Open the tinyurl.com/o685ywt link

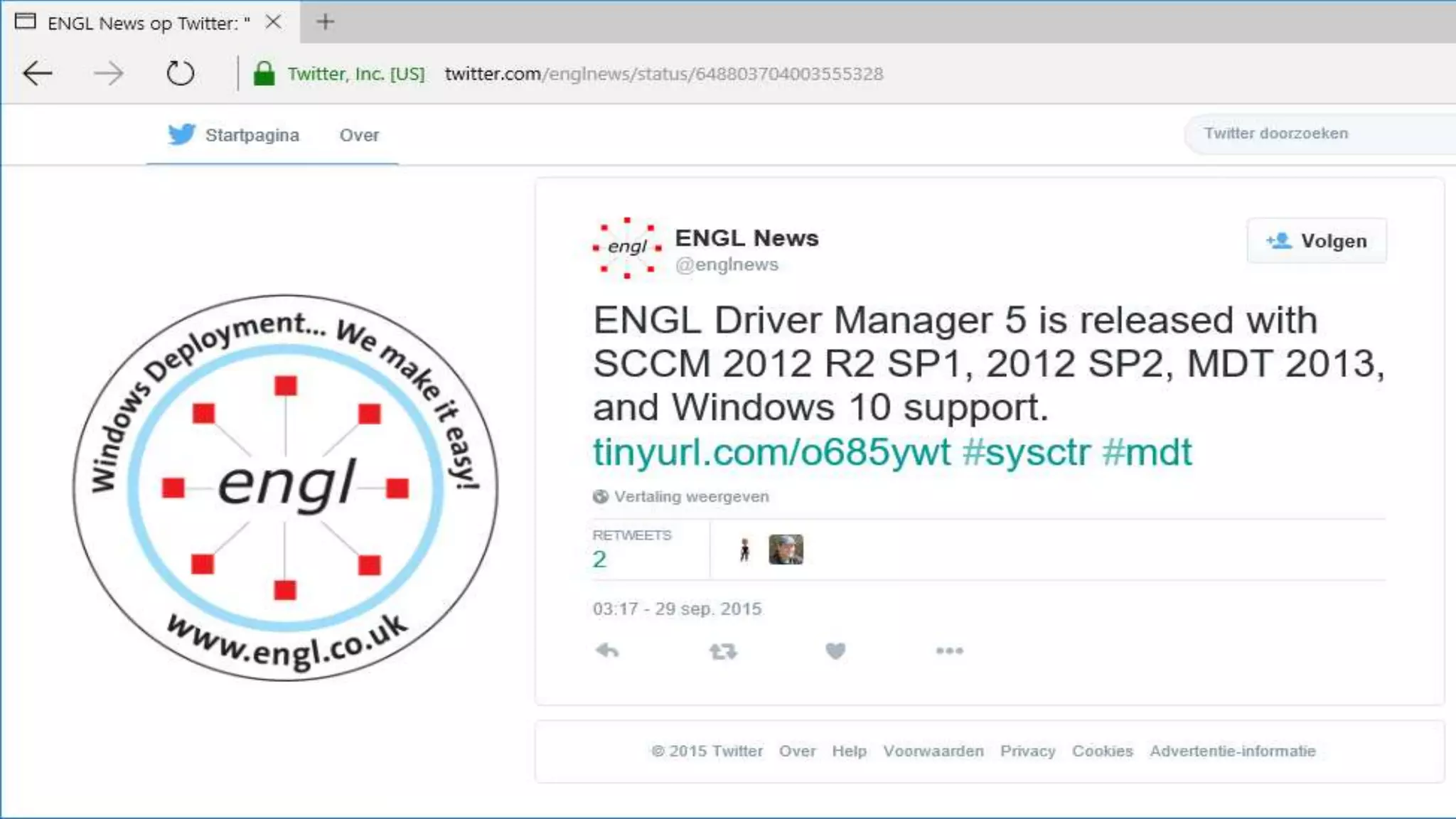coord(771,451)
